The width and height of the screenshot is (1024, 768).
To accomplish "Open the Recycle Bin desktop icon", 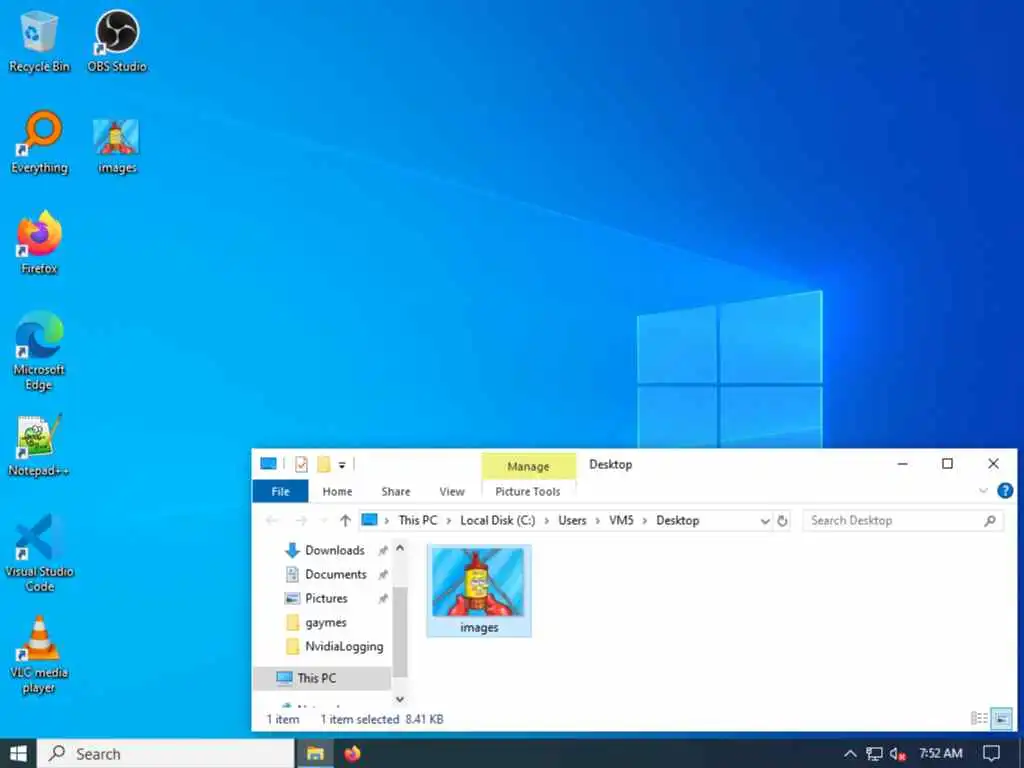I will [x=39, y=41].
